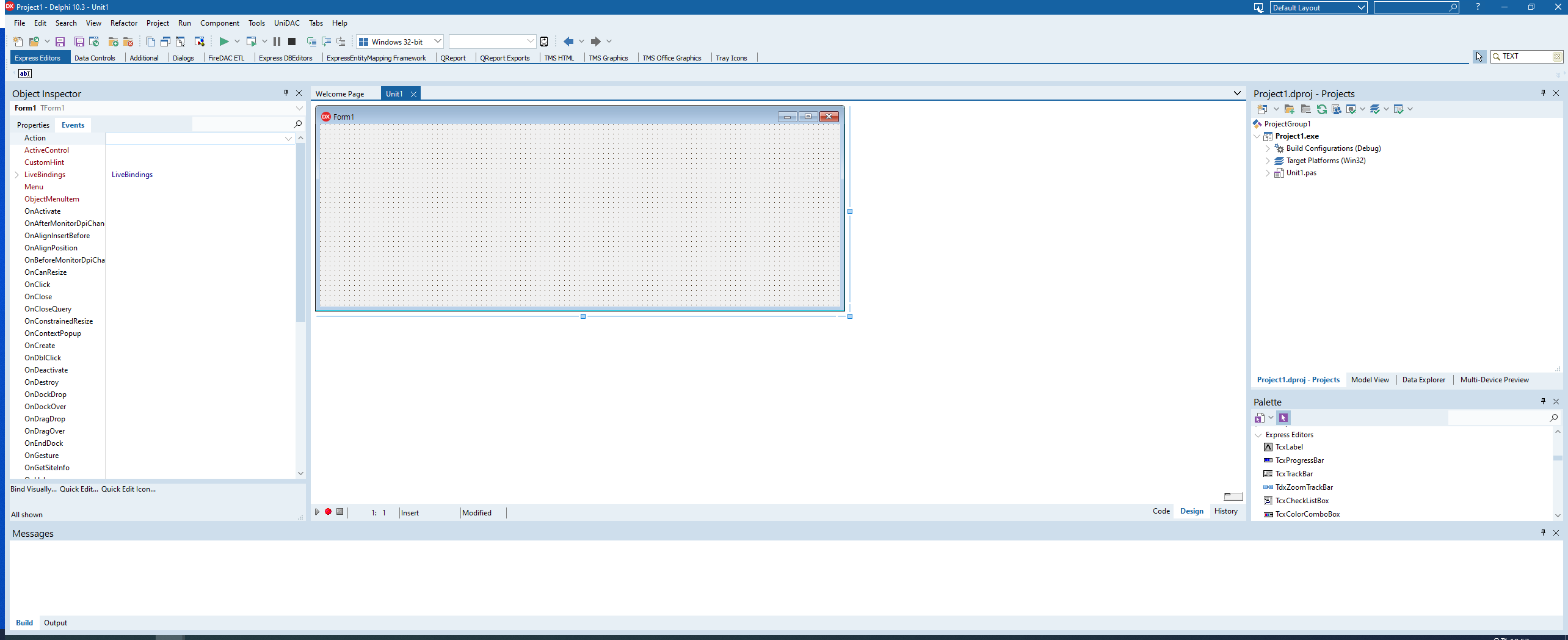Image resolution: width=1568 pixels, height=640 pixels.
Task: Click the Object Inspector scrollbar down arrow
Action: pos(300,473)
